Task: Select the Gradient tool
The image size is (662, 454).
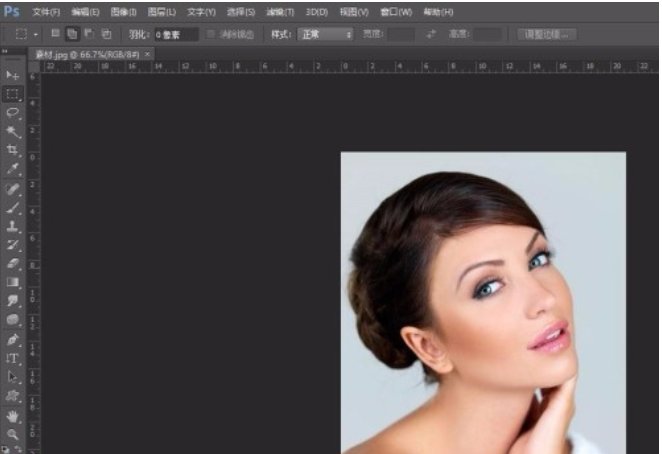Action: click(13, 282)
